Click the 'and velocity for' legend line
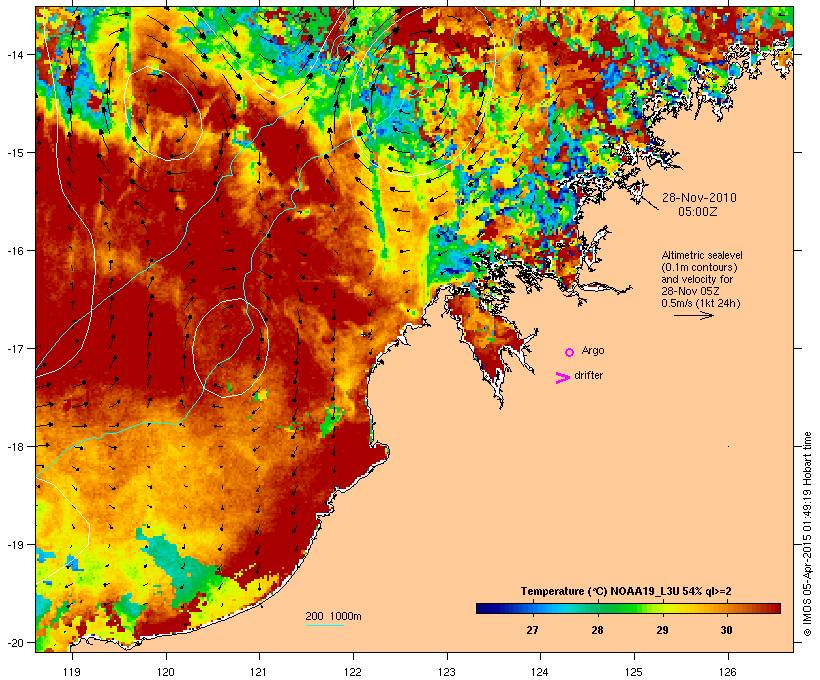The width and height of the screenshot is (820, 680). [x=697, y=279]
